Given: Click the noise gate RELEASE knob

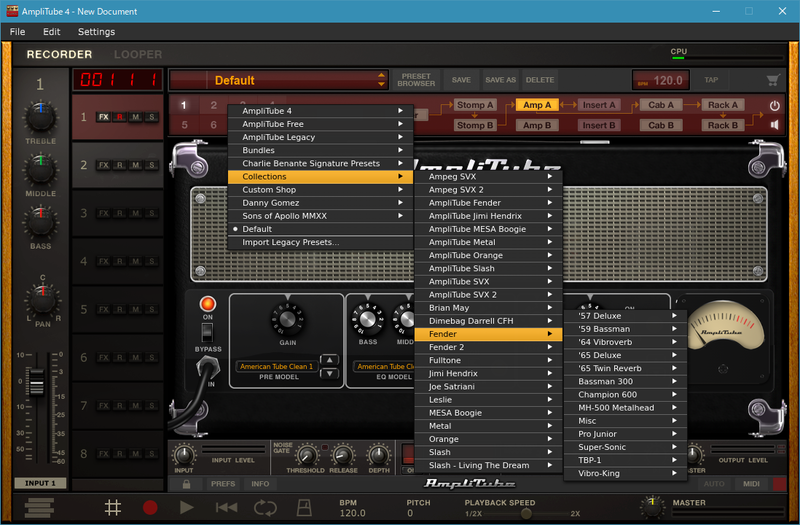Looking at the screenshot, I should pos(343,455).
